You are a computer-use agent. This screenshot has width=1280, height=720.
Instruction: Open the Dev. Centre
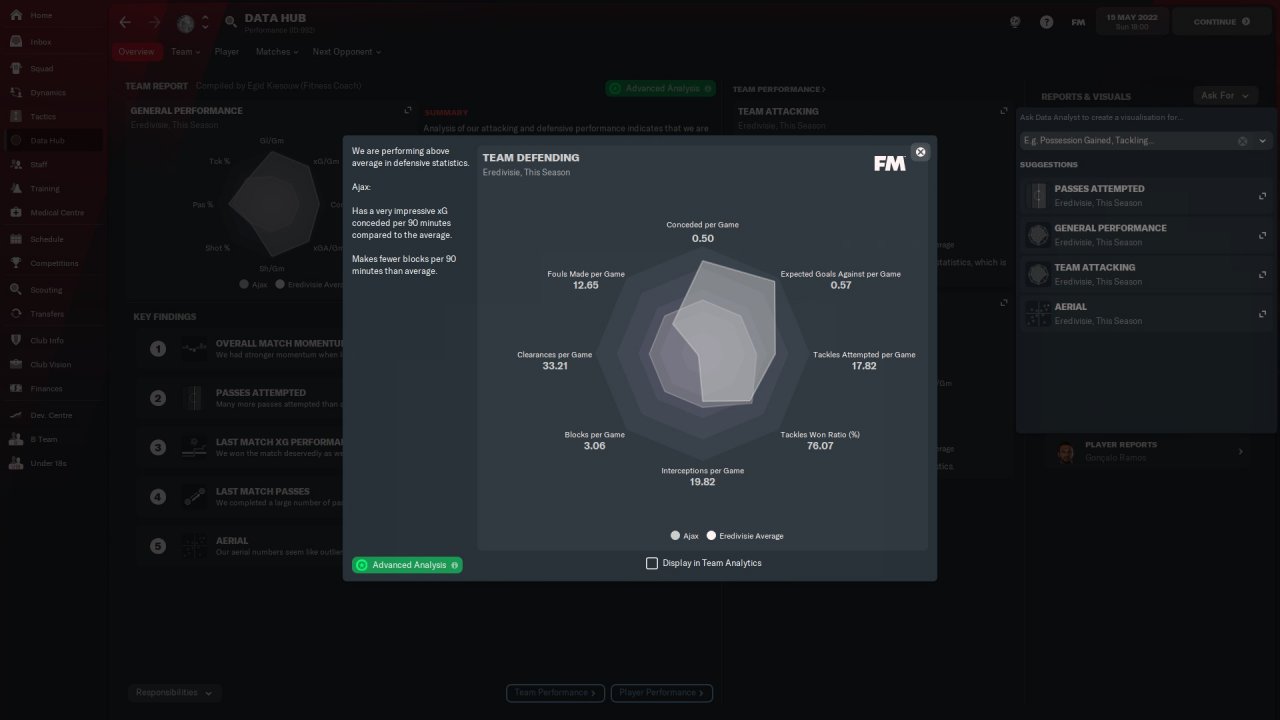tap(52, 415)
